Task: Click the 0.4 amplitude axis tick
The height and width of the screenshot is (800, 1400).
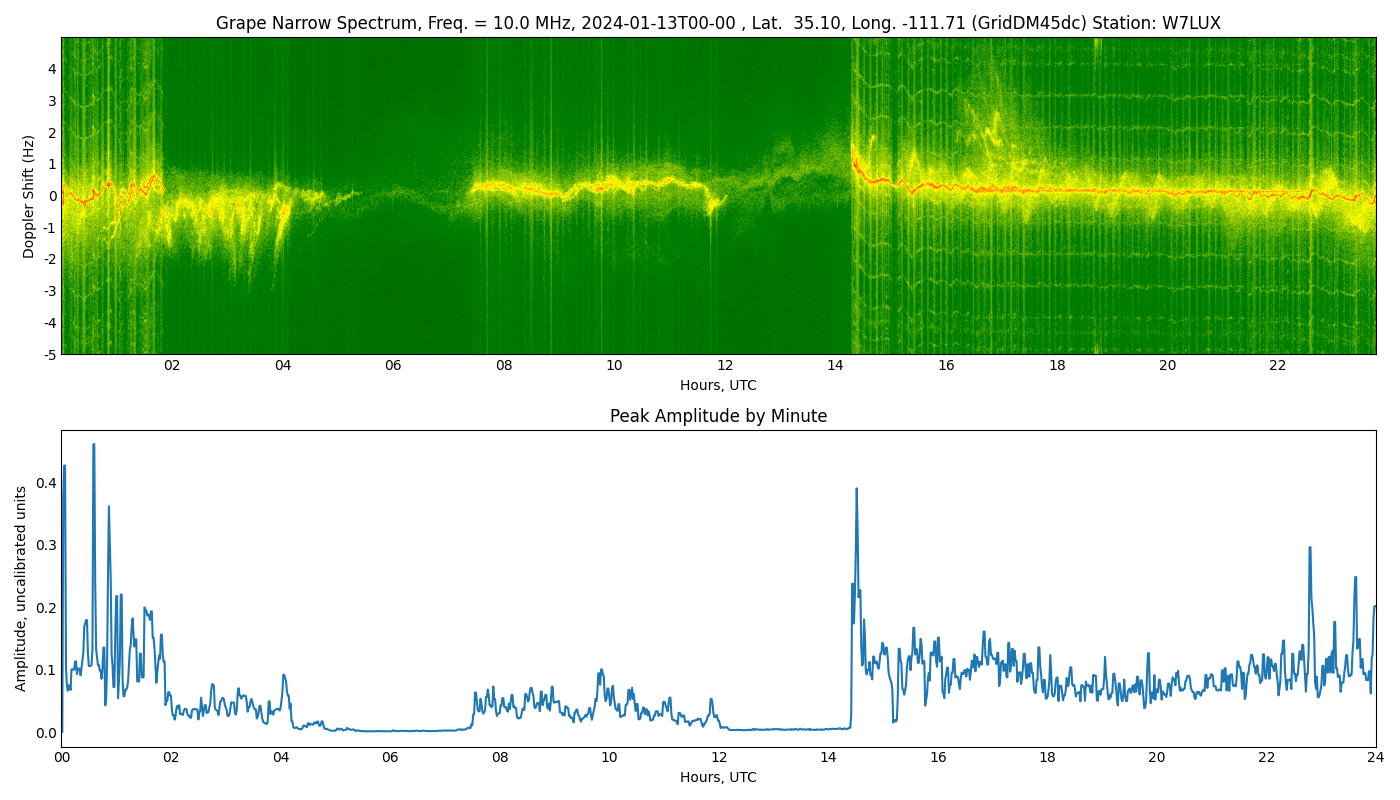Action: coord(46,483)
